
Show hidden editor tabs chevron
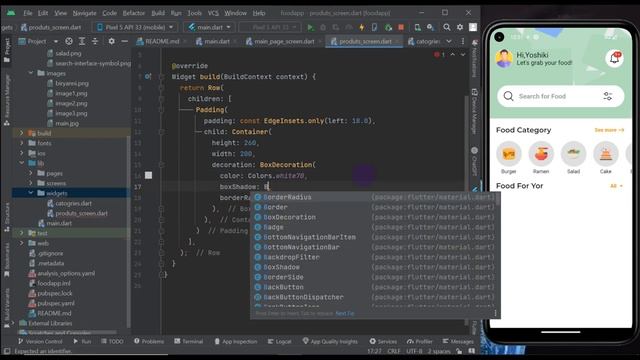449,41
